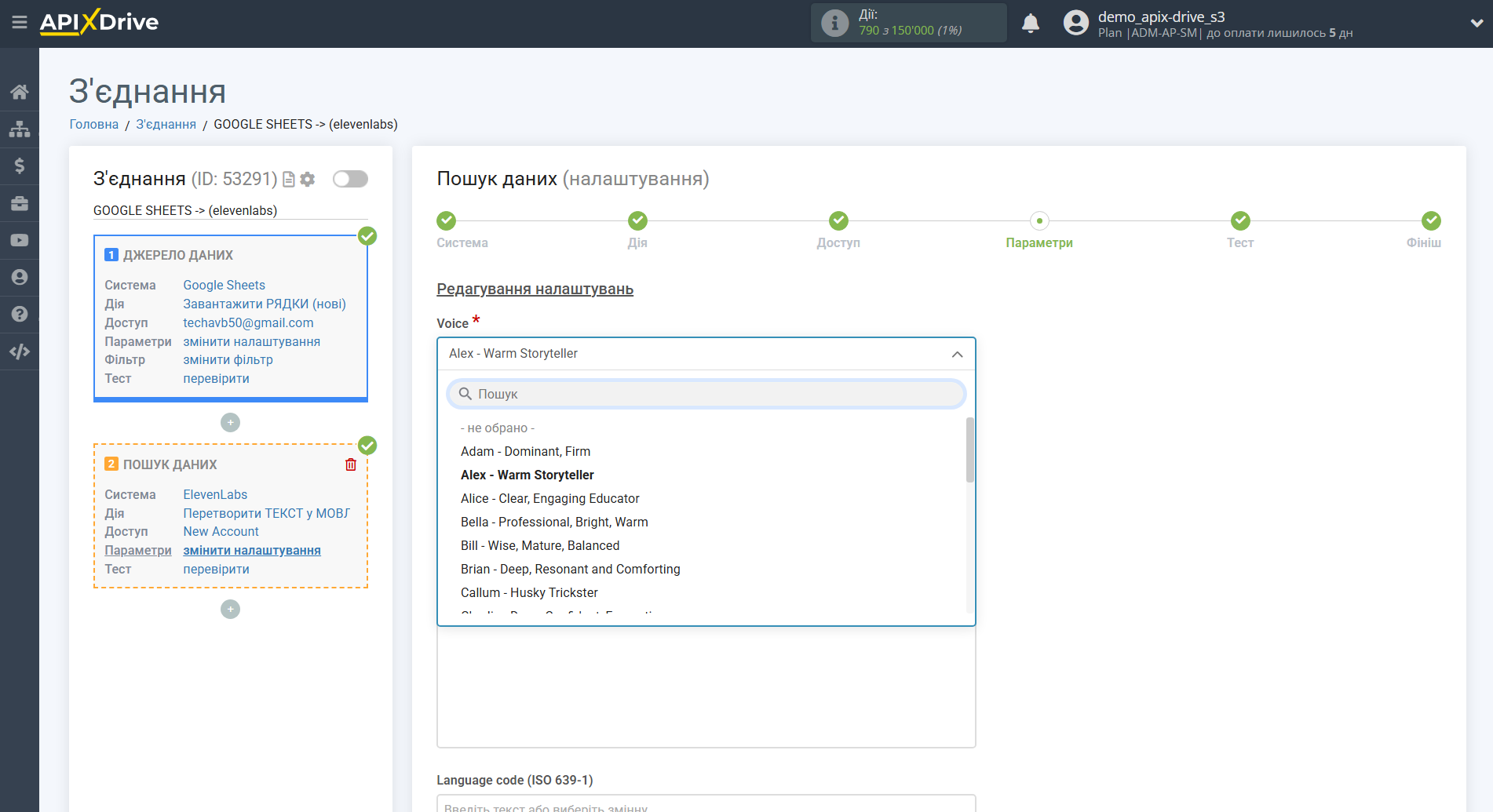Expand the user account menu chevron

[1476, 24]
